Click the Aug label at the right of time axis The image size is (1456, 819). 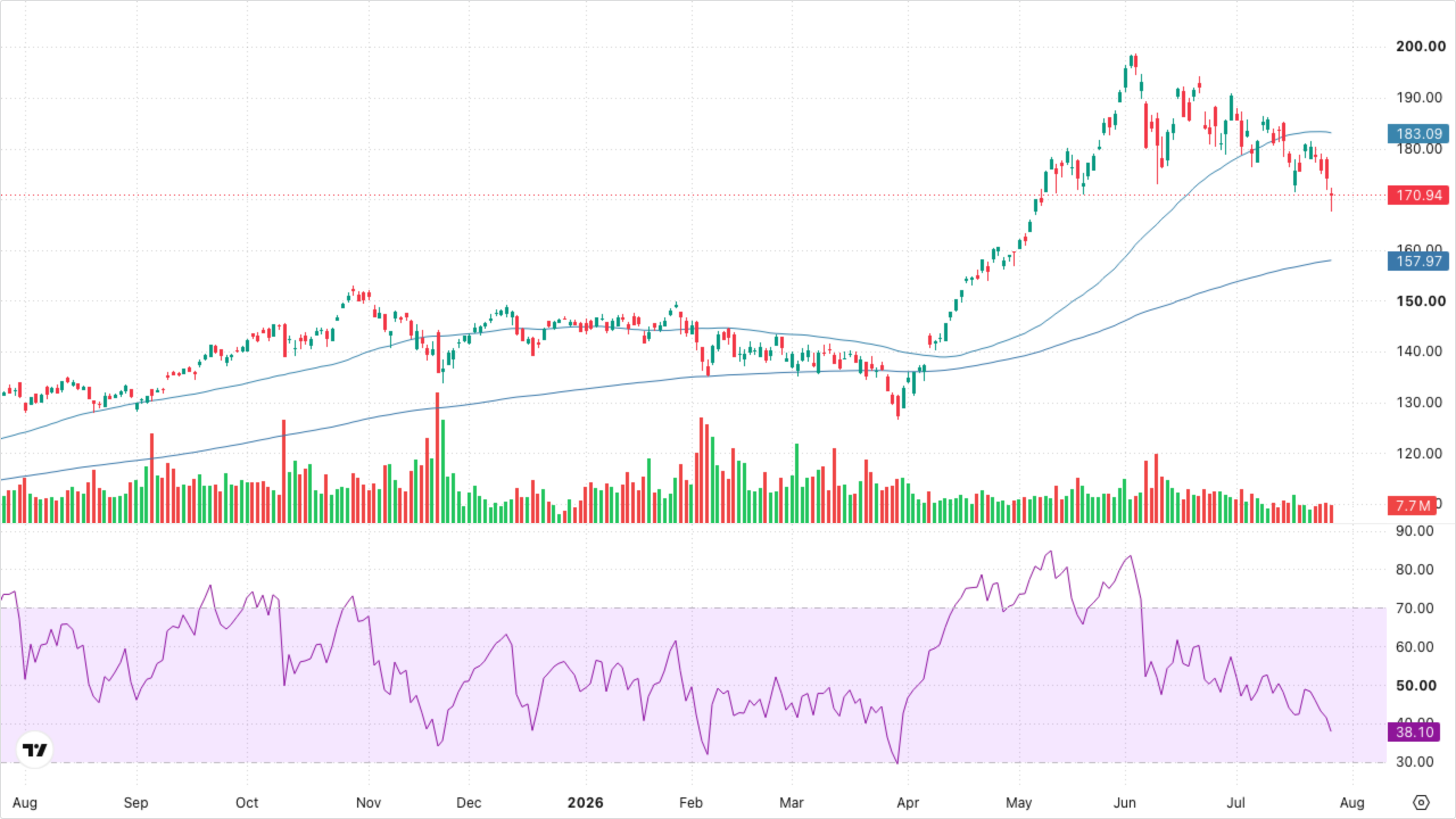click(1352, 803)
